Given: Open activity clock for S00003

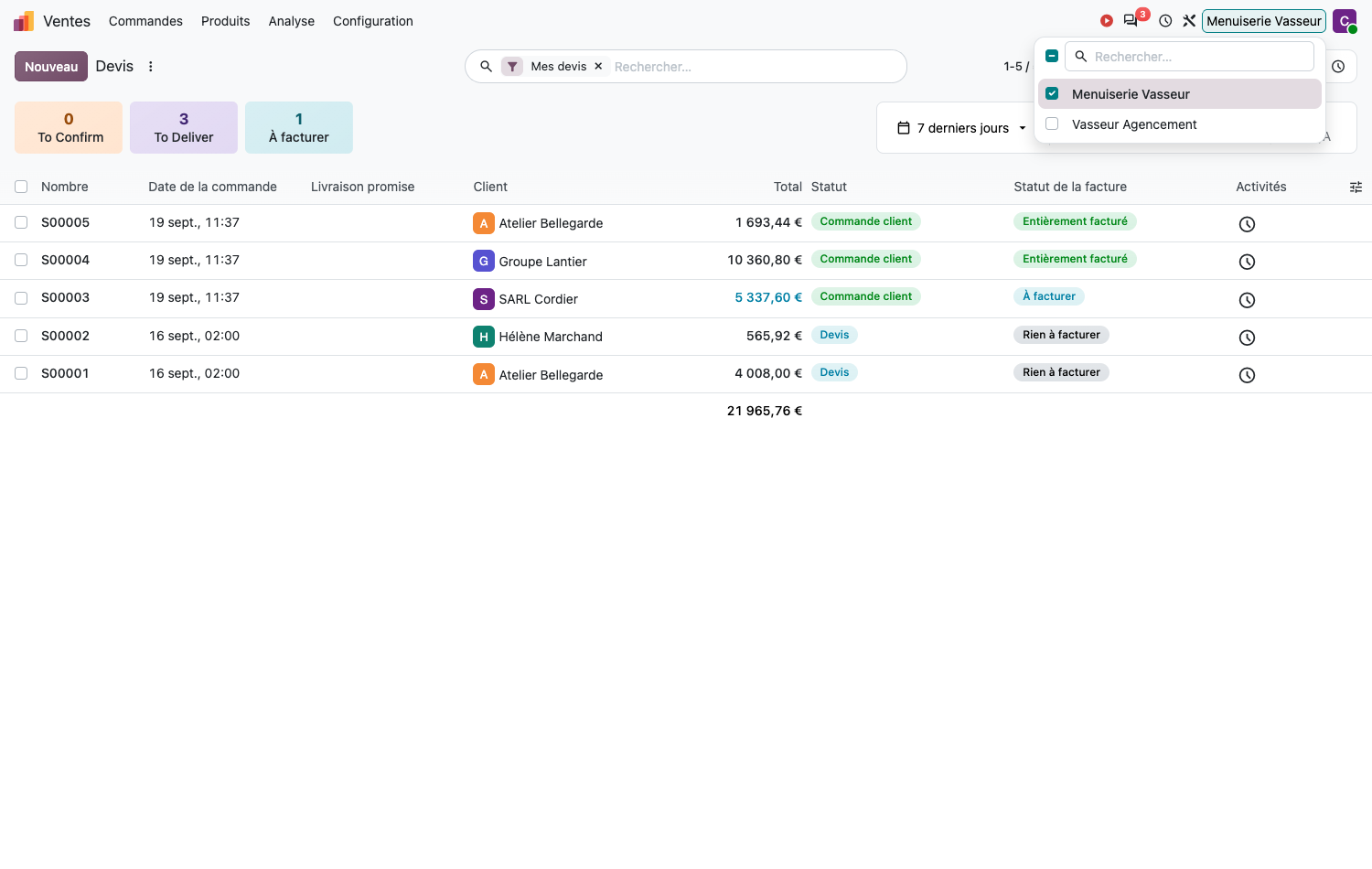Looking at the screenshot, I should click(1247, 300).
